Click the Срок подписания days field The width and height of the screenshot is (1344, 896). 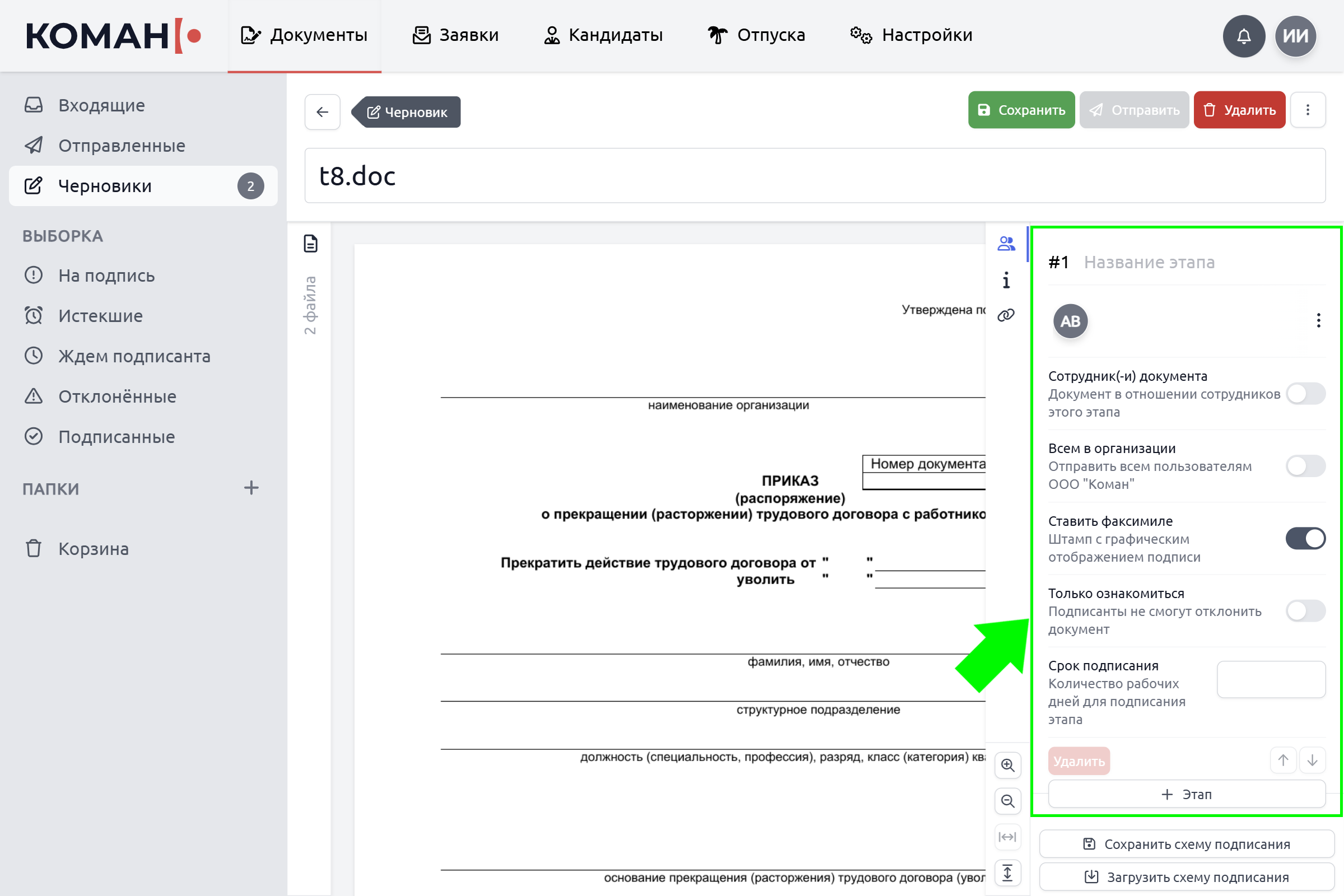pyautogui.click(x=1271, y=679)
